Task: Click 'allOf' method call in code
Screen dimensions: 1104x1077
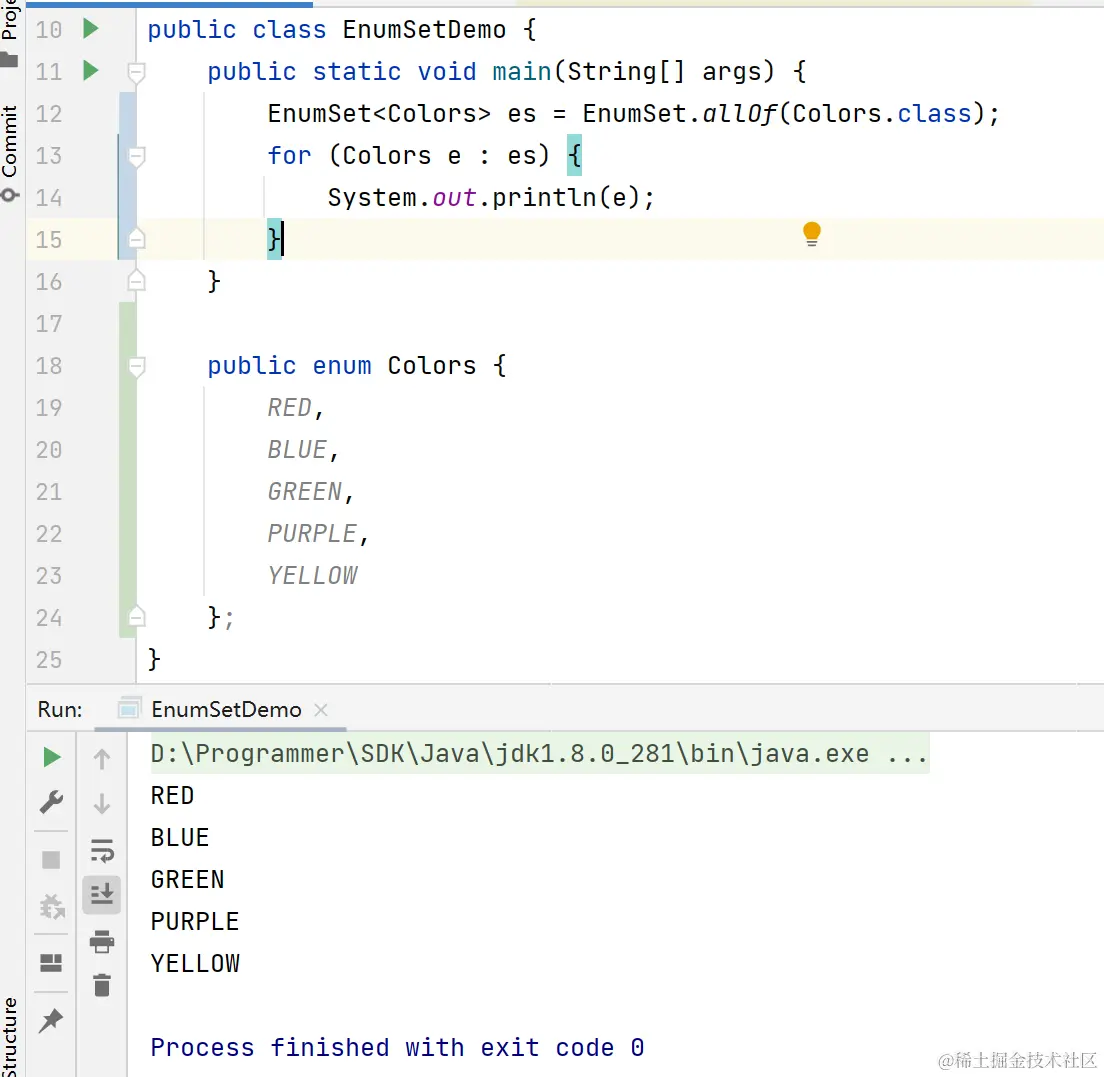Action: (740, 113)
